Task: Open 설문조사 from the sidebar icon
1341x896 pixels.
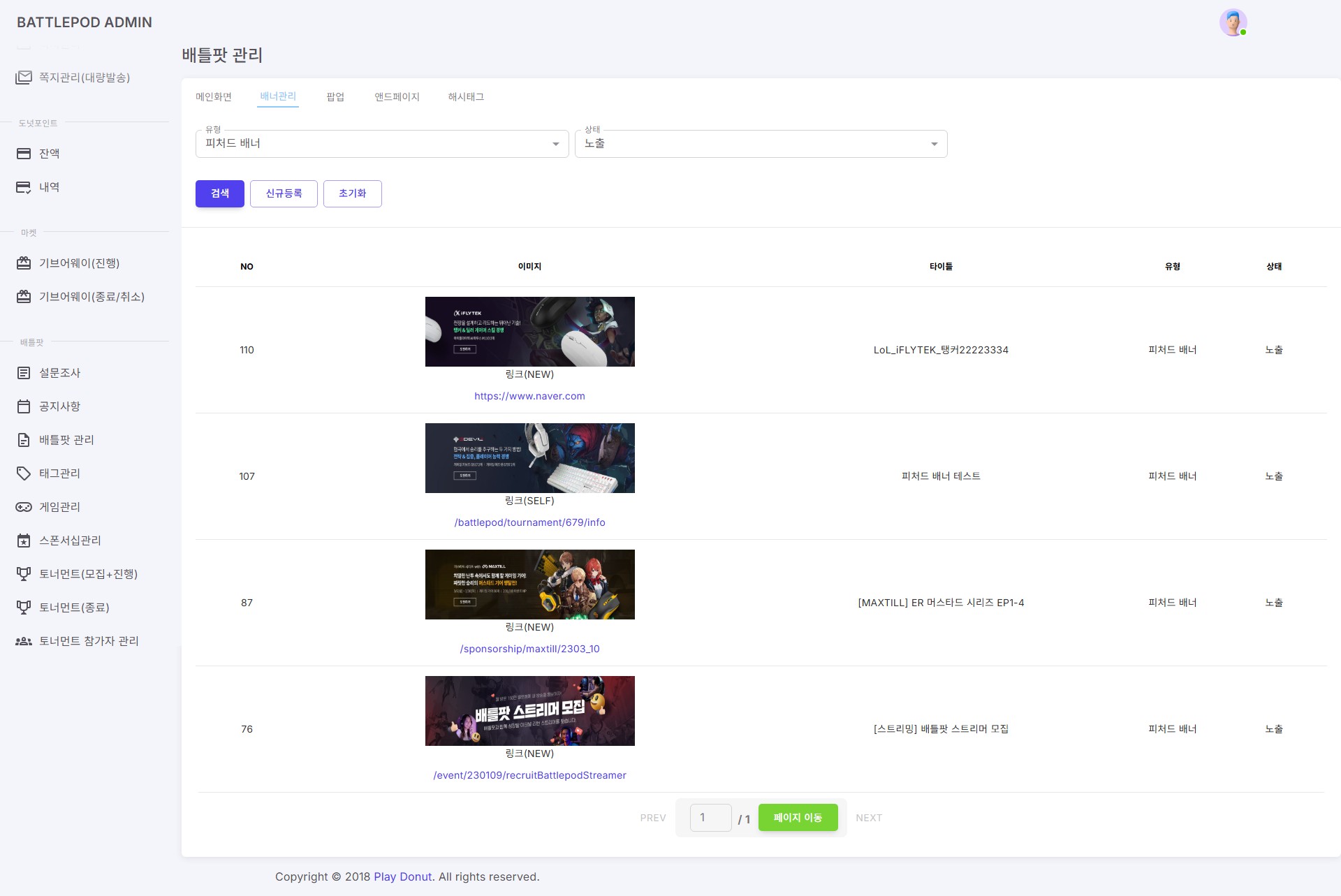Action: (x=24, y=373)
